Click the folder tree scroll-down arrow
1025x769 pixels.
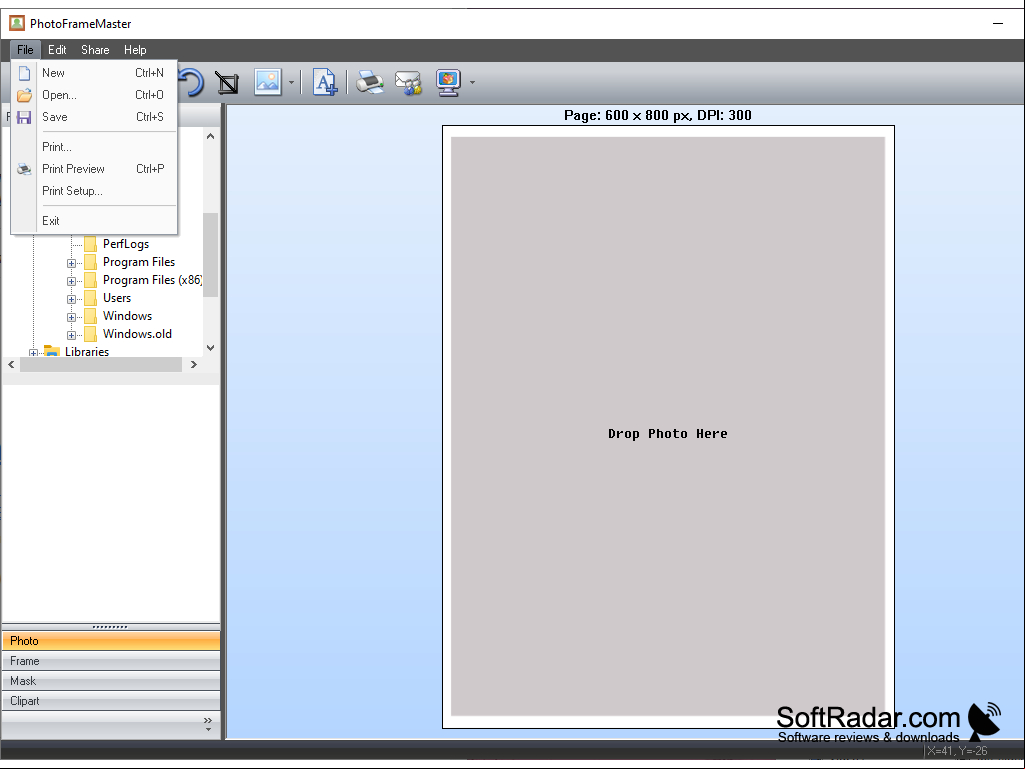click(210, 348)
